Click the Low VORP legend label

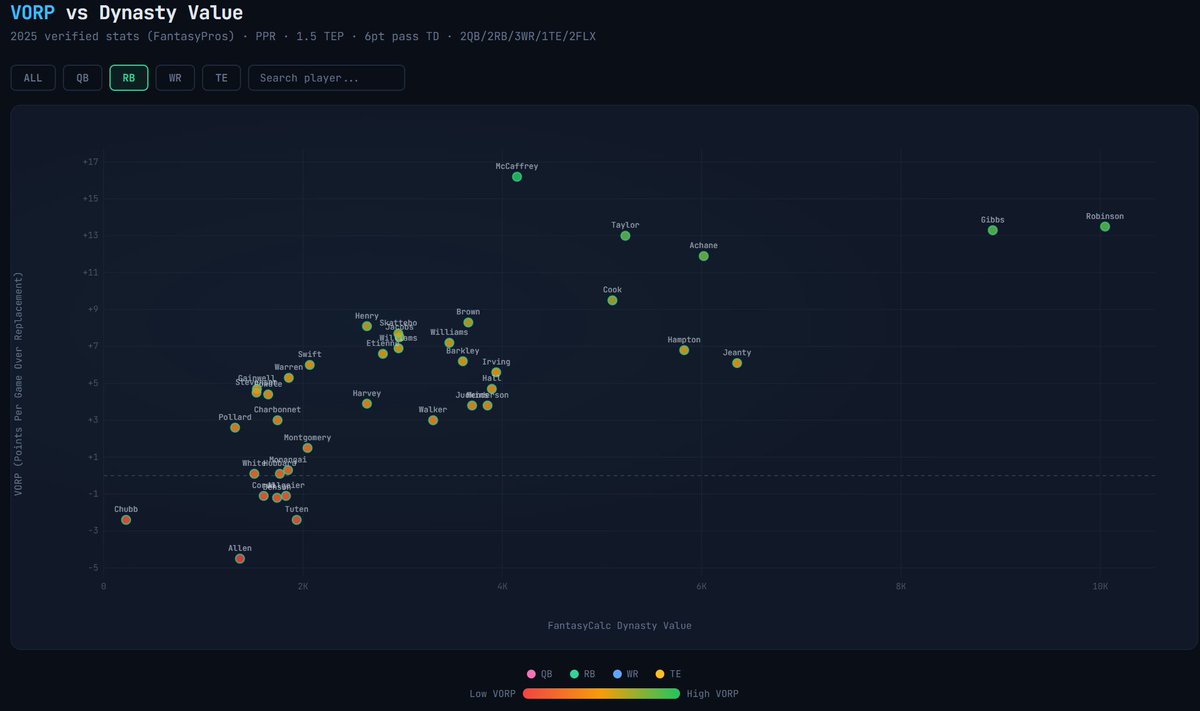click(493, 693)
